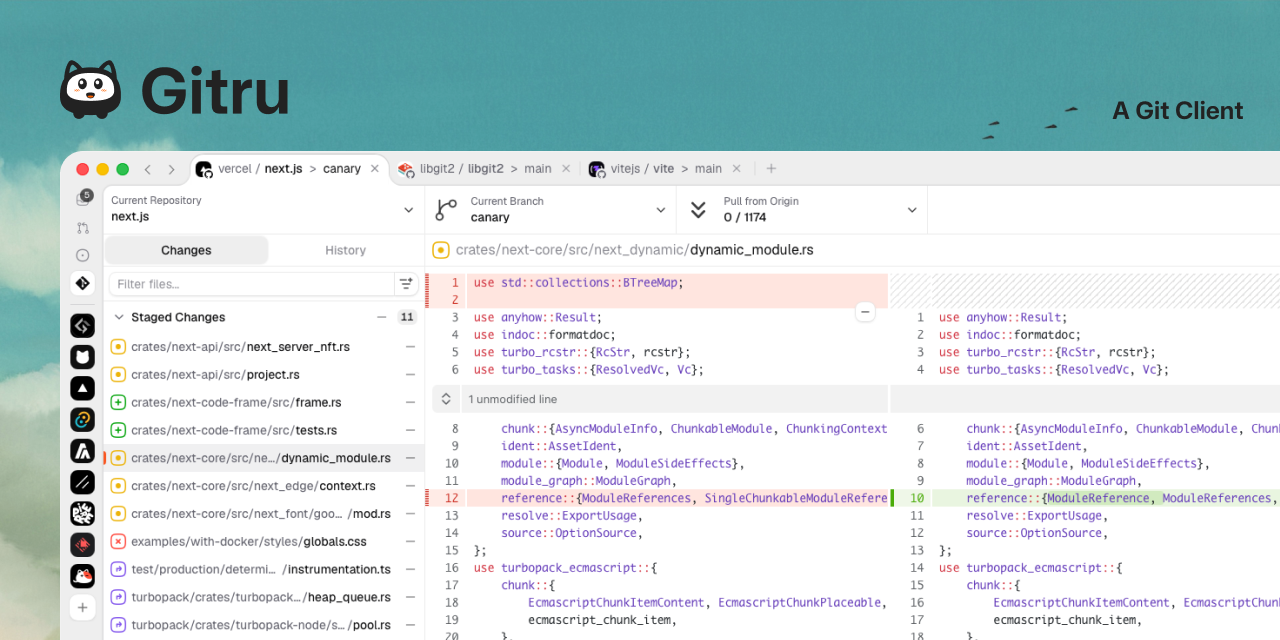The height and width of the screenshot is (640, 1280).
Task: Unstage next_server_nft.rs with its minus
Action: click(410, 347)
